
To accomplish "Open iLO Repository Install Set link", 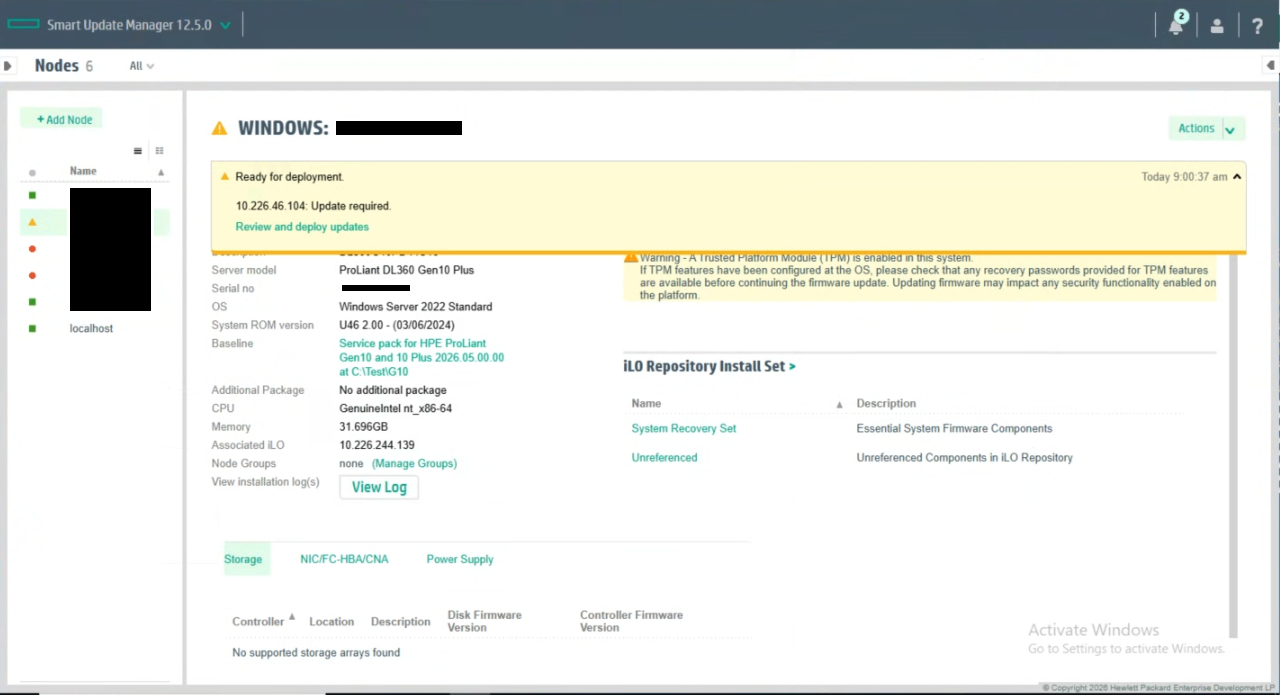I will click(x=709, y=366).
